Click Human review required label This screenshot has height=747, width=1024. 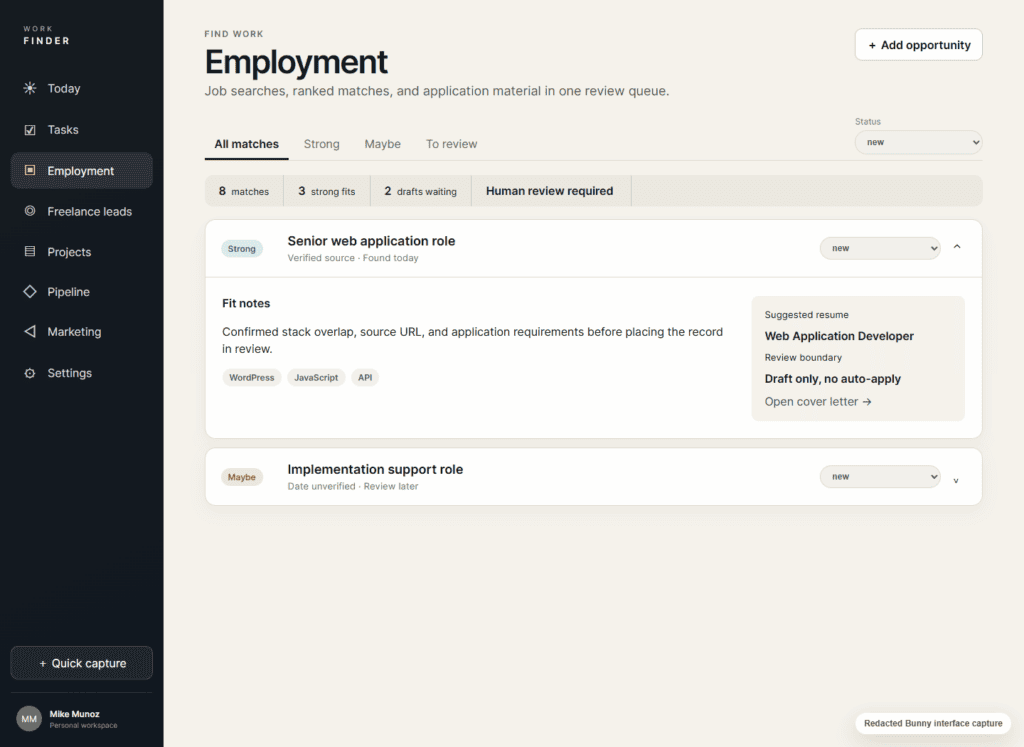coord(549,191)
